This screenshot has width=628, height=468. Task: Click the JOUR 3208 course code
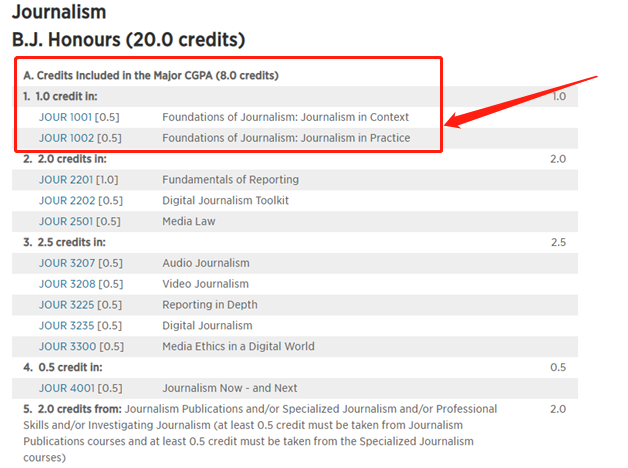point(65,284)
